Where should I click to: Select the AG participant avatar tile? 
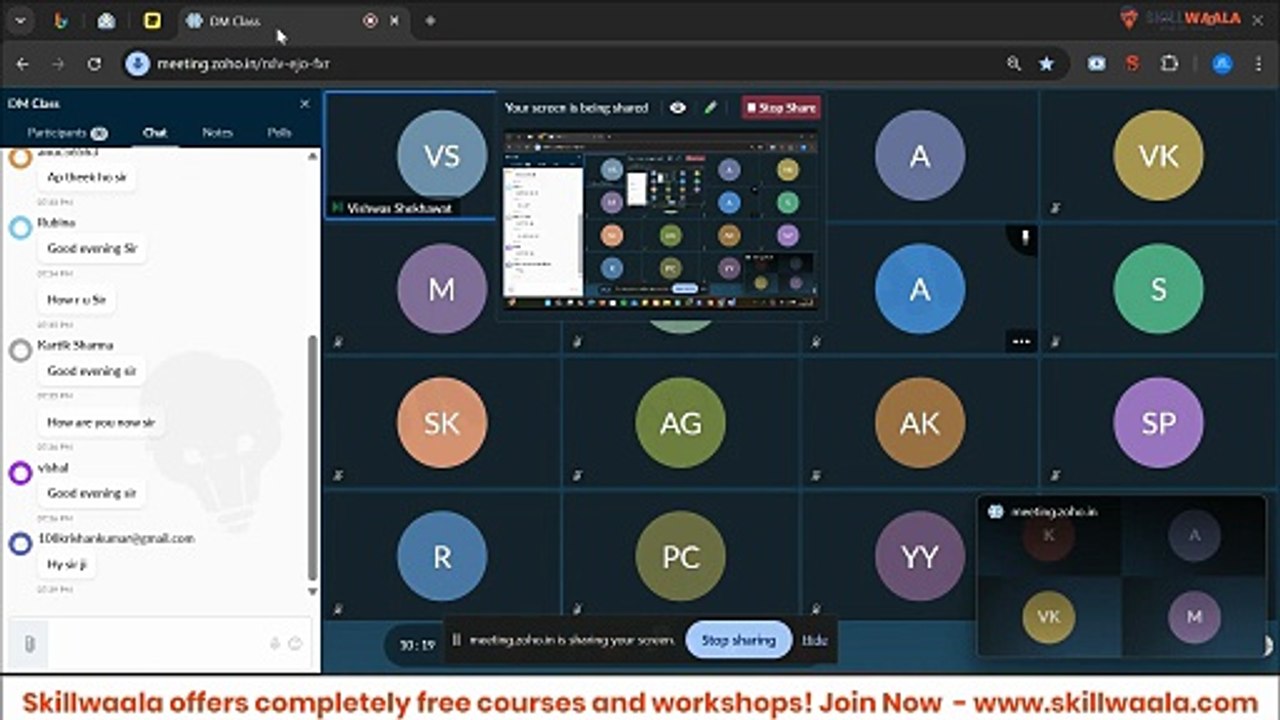[680, 423]
